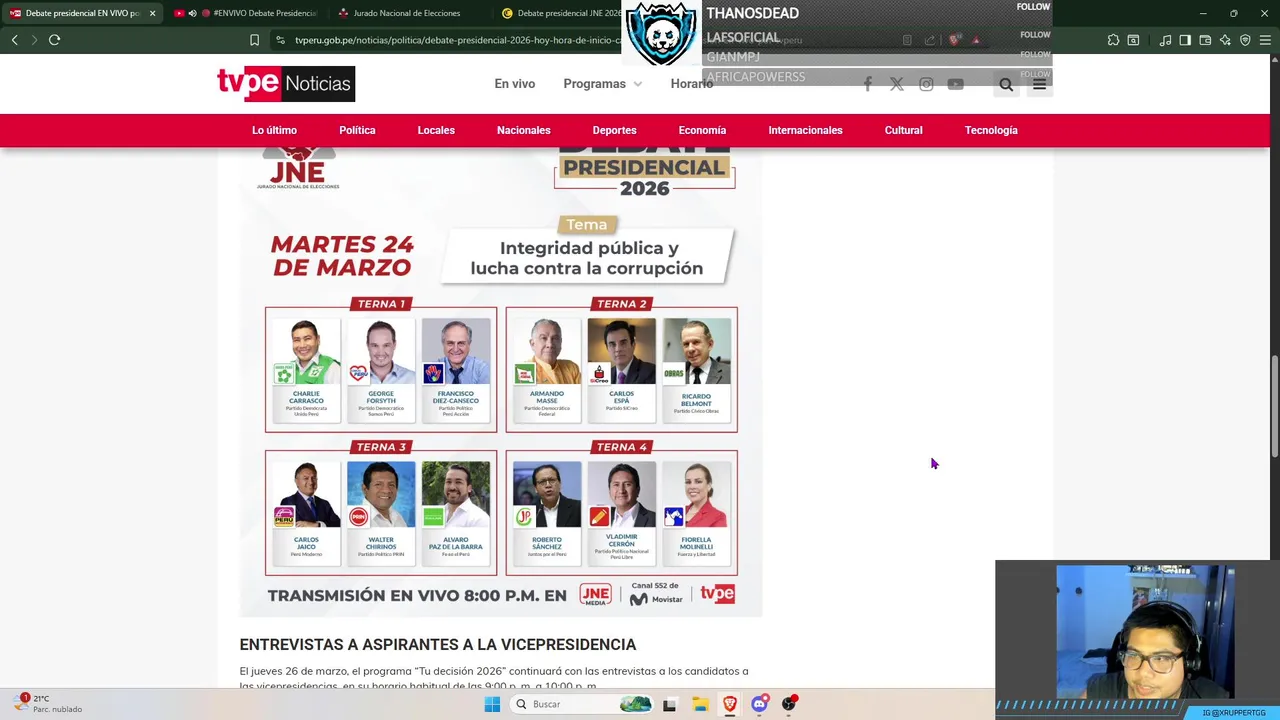This screenshot has width=1280, height=720.
Task: Open the Deportes news section
Action: pos(614,130)
